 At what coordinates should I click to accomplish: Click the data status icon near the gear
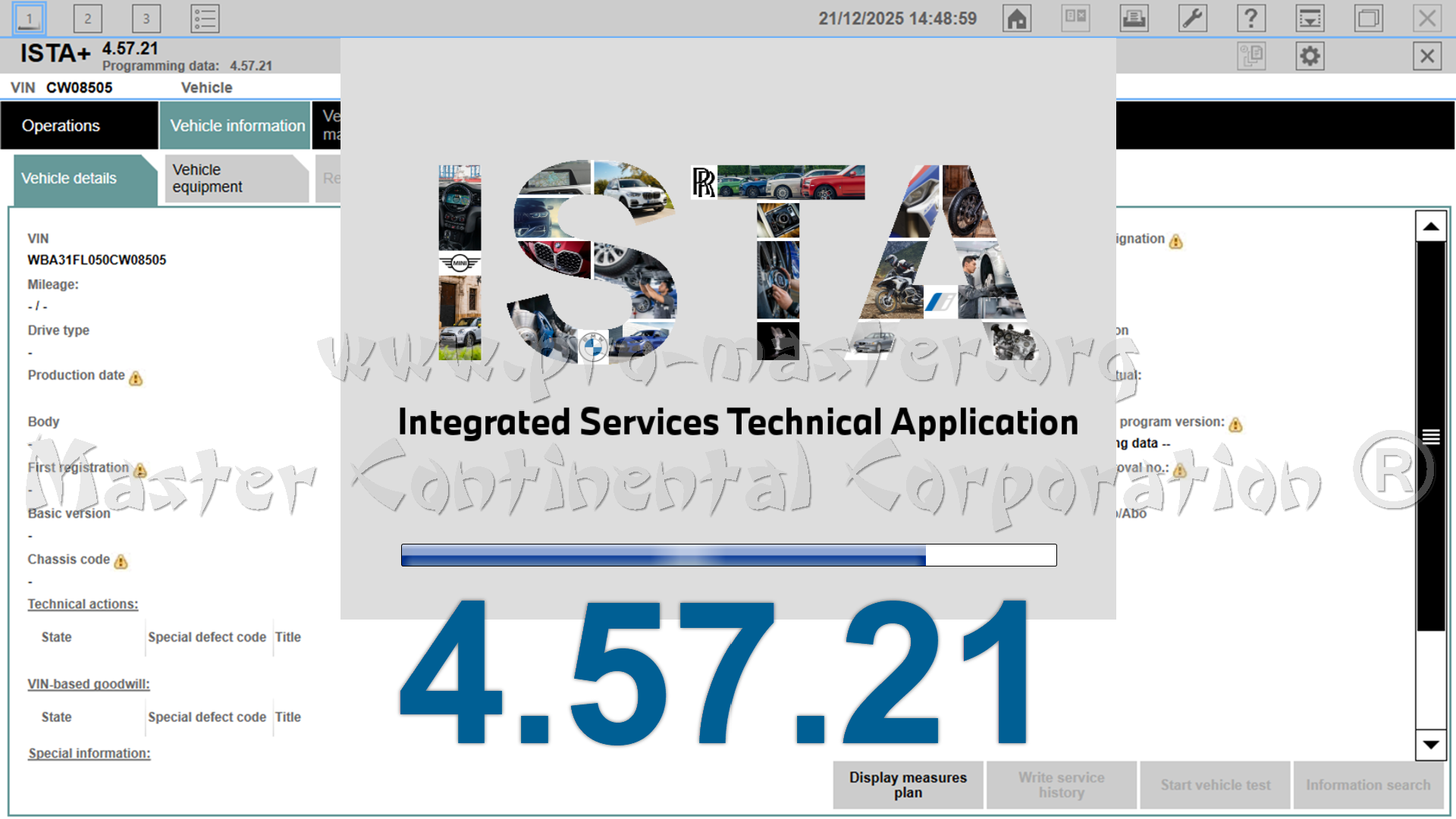coord(1251,55)
